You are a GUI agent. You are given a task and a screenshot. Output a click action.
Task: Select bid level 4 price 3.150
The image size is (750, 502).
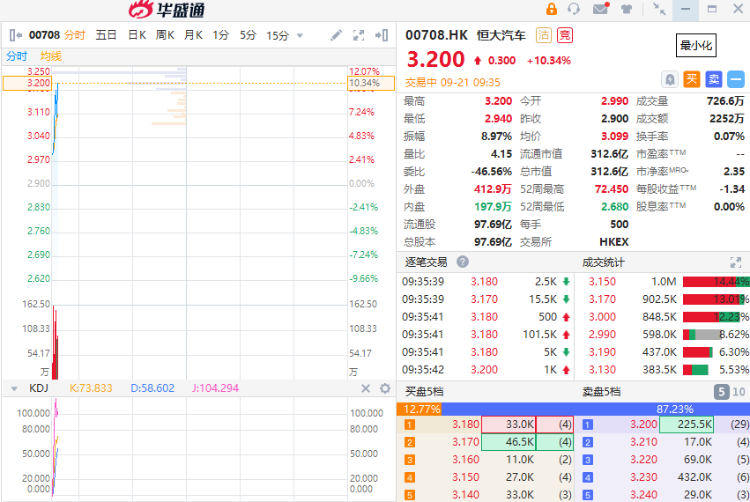[x=465, y=477]
